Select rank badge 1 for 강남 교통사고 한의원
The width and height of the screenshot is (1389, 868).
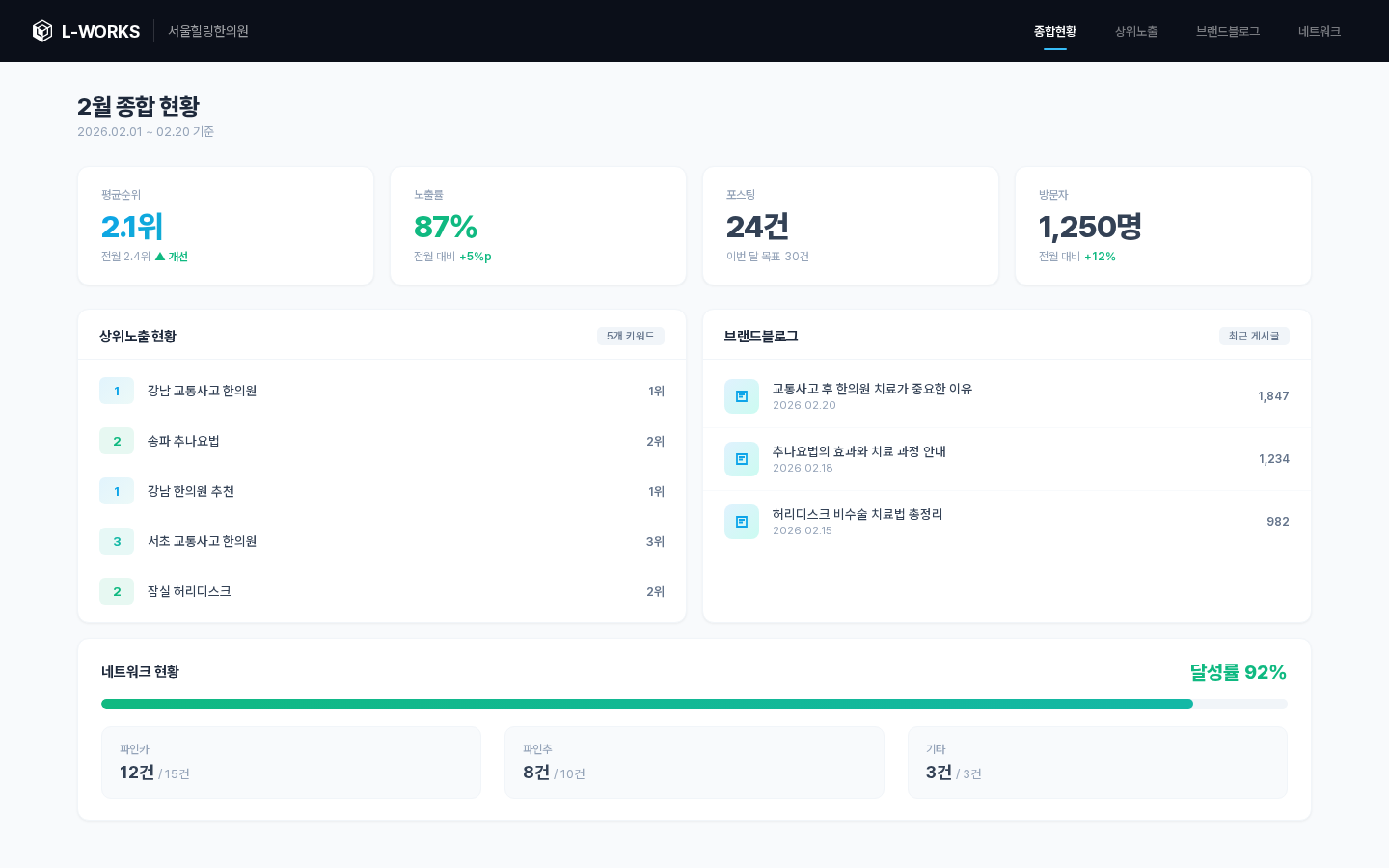(117, 391)
